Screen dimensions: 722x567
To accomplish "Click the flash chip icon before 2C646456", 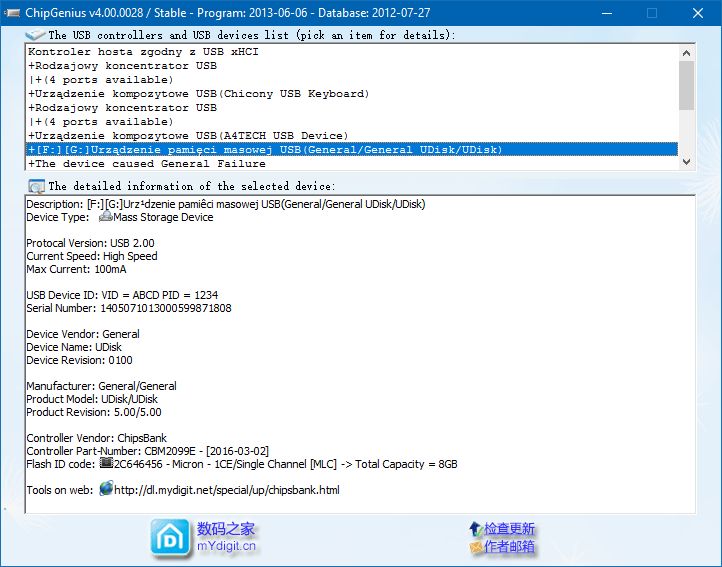I will (x=106, y=463).
